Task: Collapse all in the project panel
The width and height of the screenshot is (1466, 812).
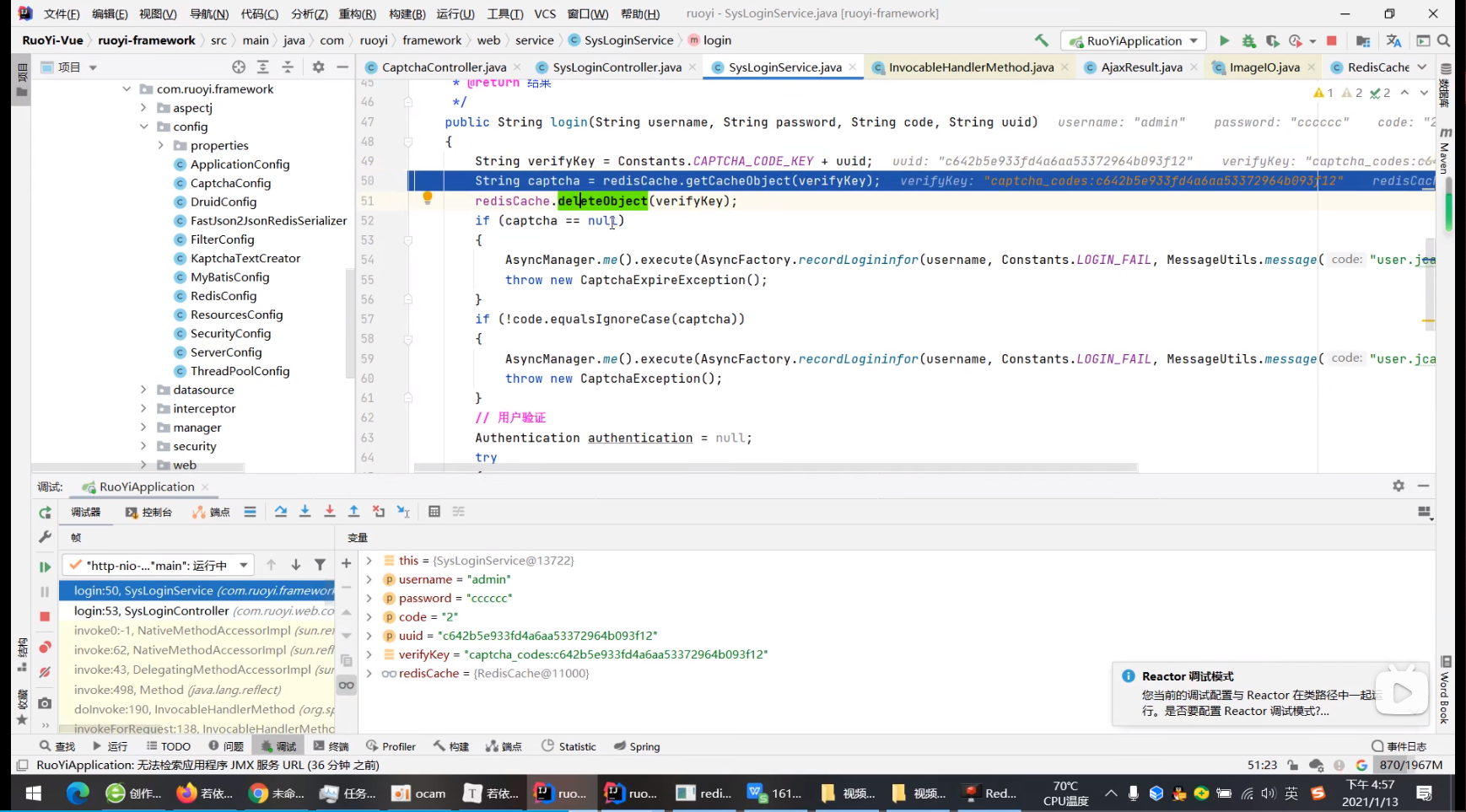Action: click(288, 67)
